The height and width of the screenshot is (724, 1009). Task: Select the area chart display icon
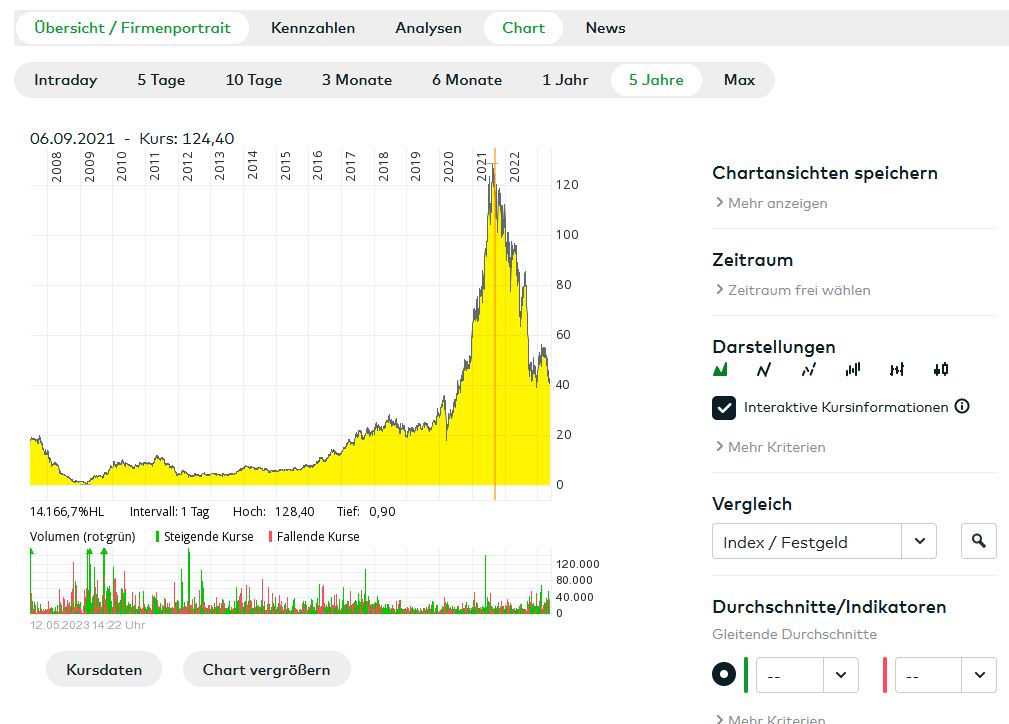click(x=720, y=370)
